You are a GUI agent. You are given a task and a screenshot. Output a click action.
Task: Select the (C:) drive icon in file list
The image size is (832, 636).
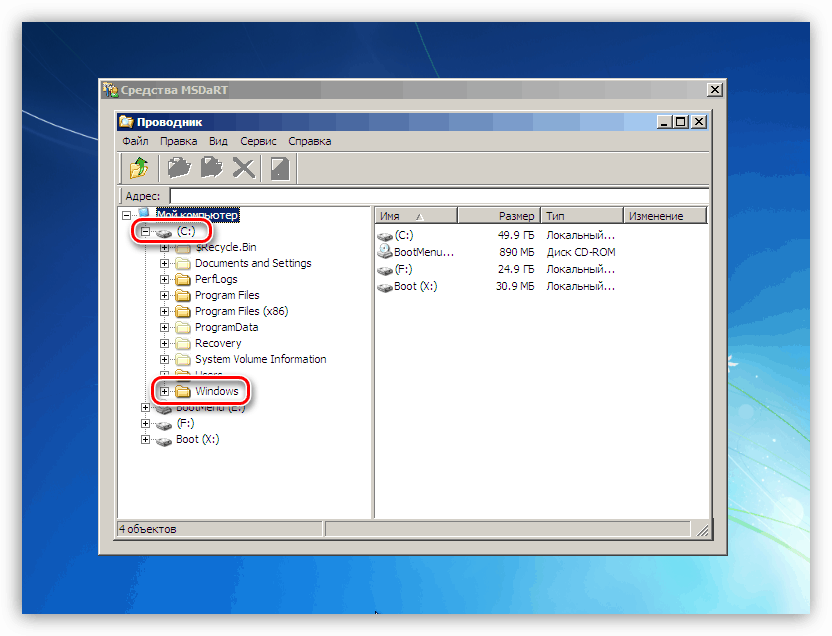[x=385, y=236]
